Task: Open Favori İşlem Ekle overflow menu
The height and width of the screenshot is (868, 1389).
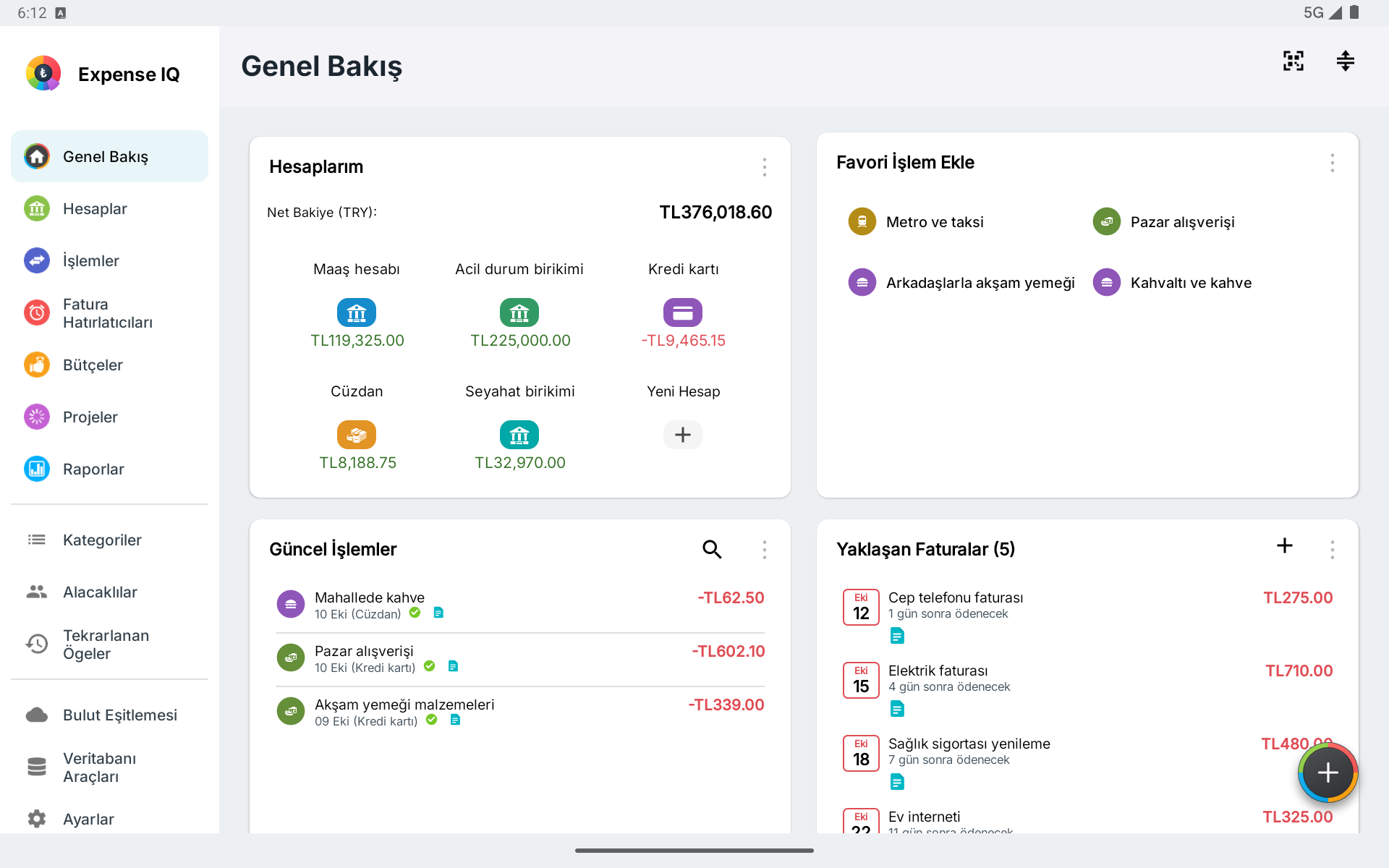Action: 1332,163
